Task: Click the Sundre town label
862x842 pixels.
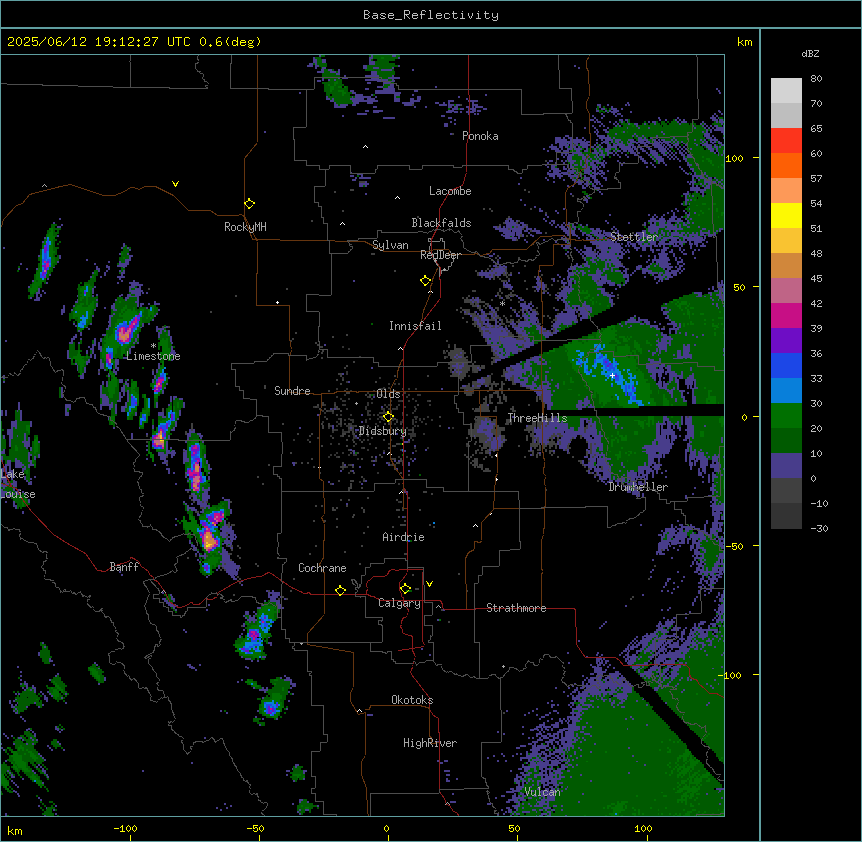Action: pyautogui.click(x=292, y=391)
